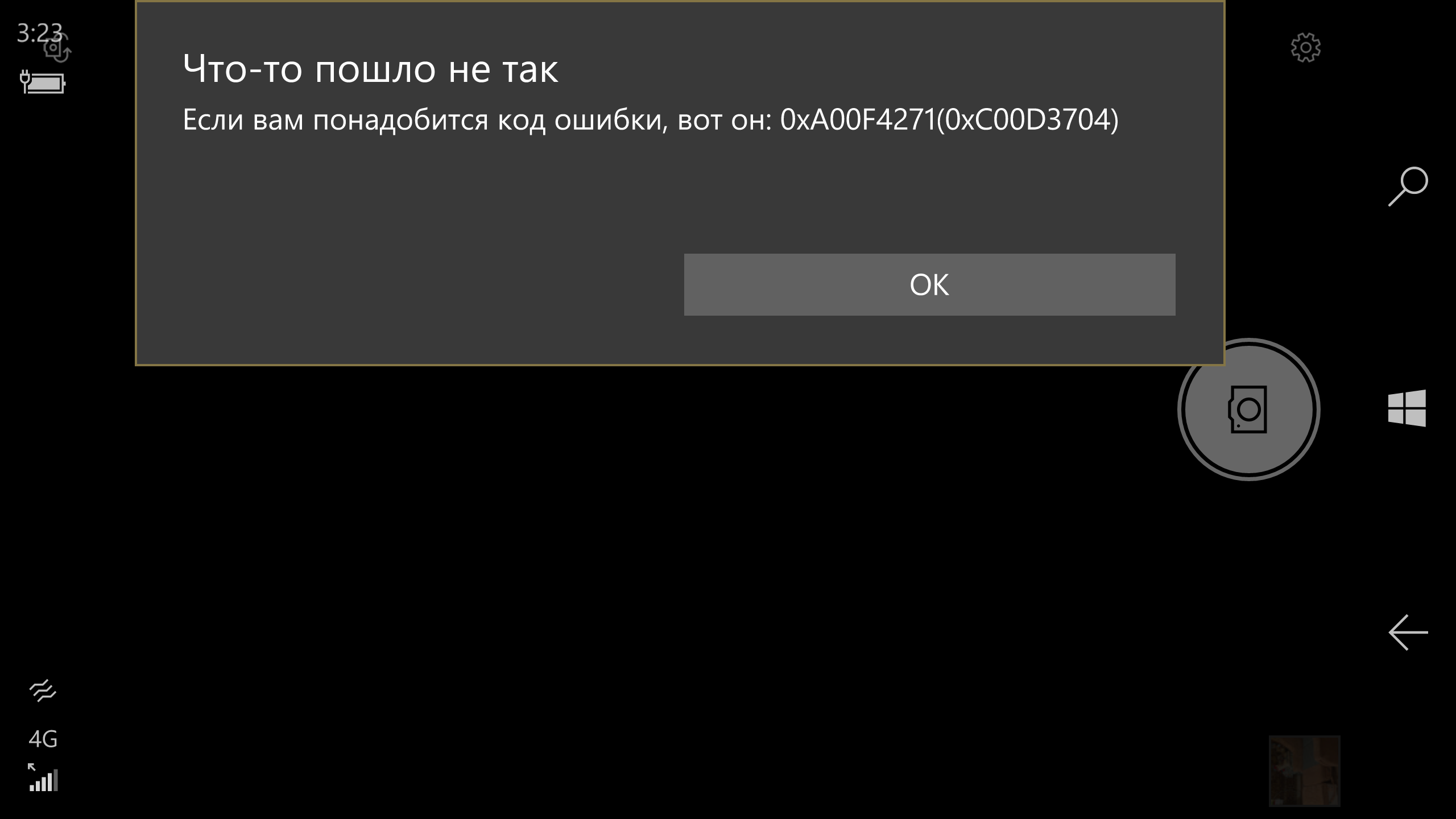This screenshot has height=819, width=1456.
Task: Open the last captured photo thumbnail
Action: [1304, 771]
